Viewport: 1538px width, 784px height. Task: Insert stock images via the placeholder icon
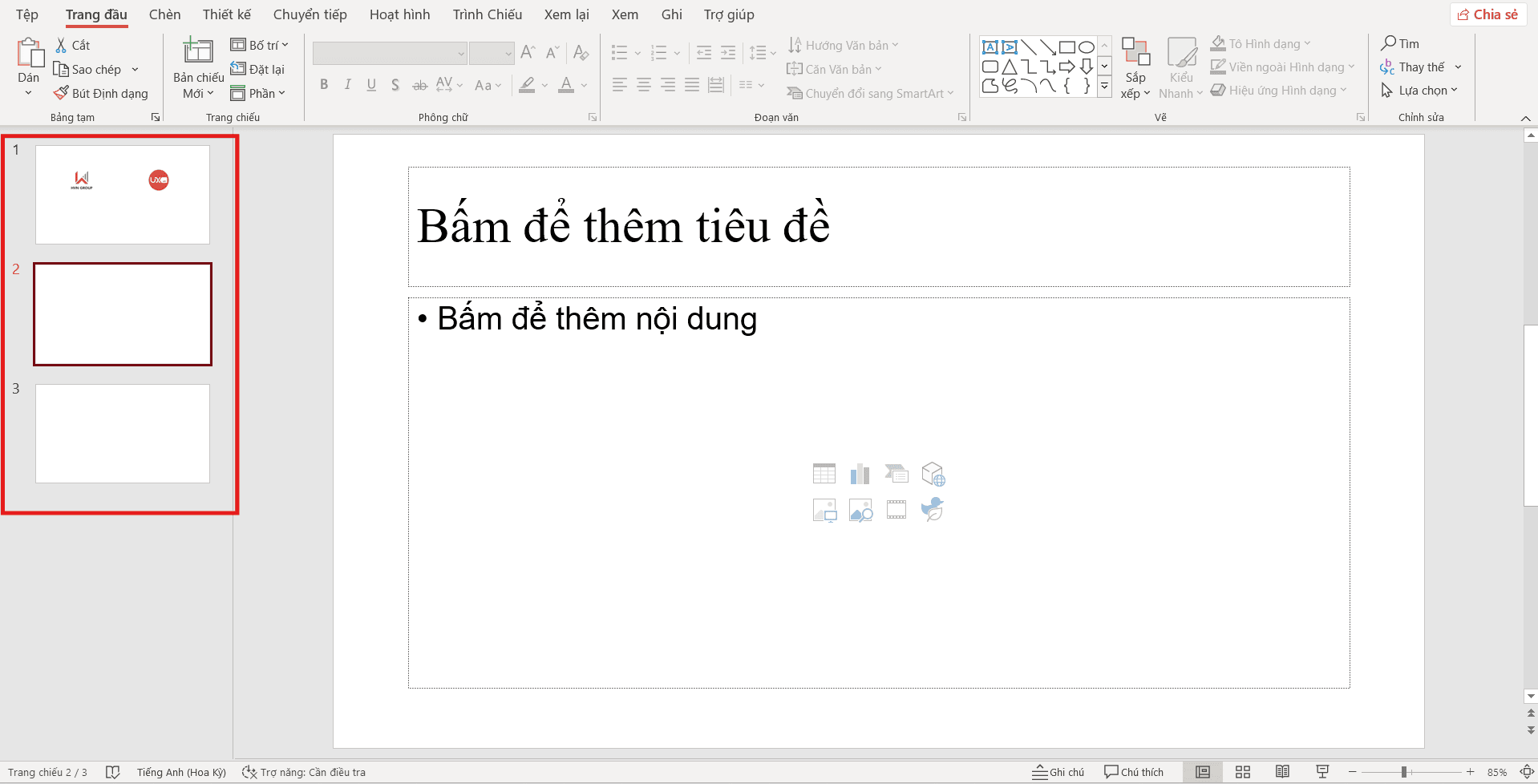pyautogui.click(x=860, y=510)
